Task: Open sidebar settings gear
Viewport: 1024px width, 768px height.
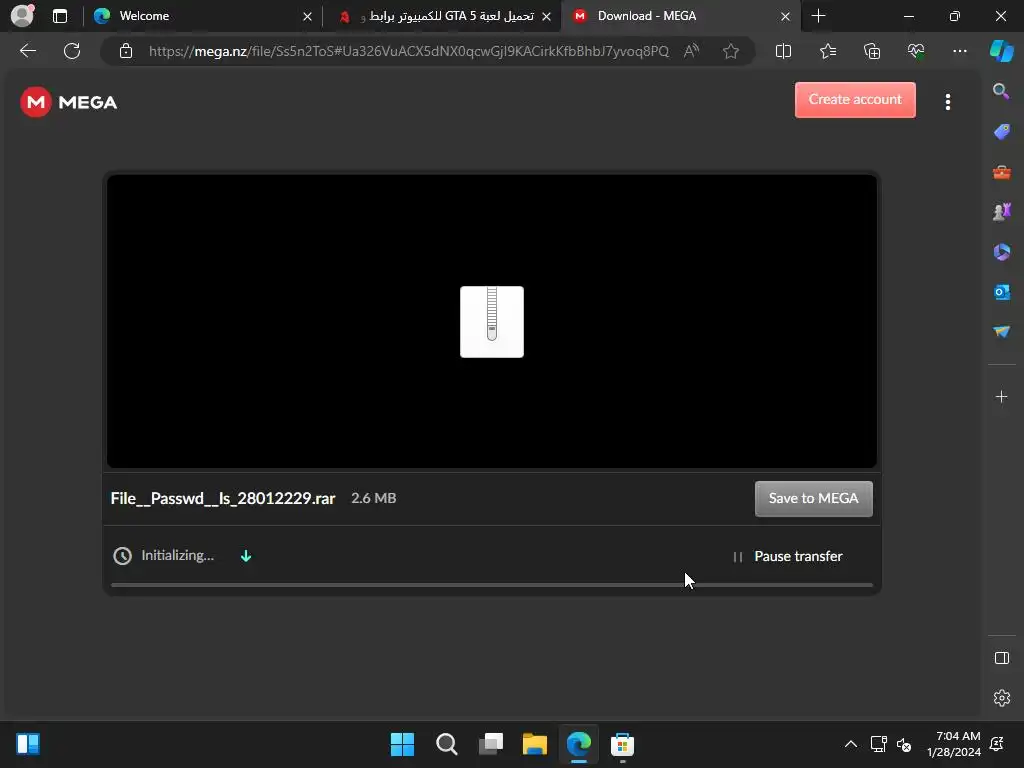Action: [x=1001, y=697]
